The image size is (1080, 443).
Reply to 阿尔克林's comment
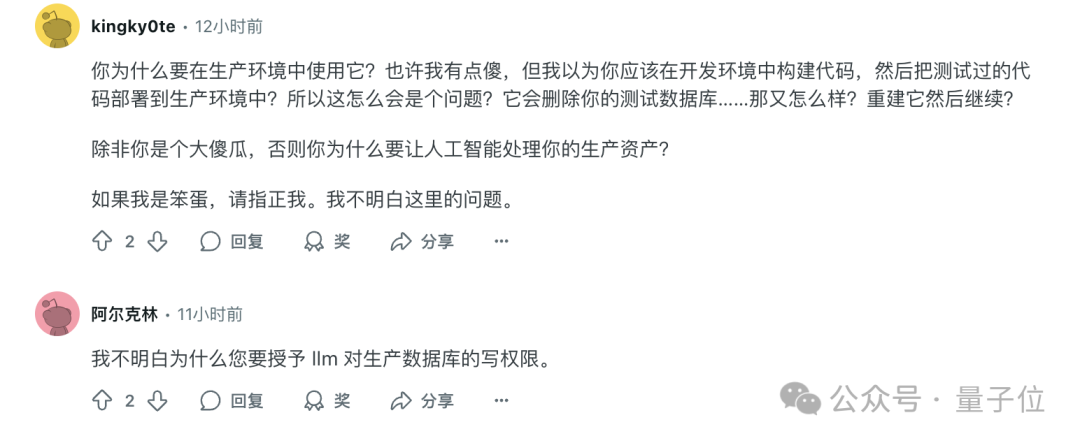point(231,401)
